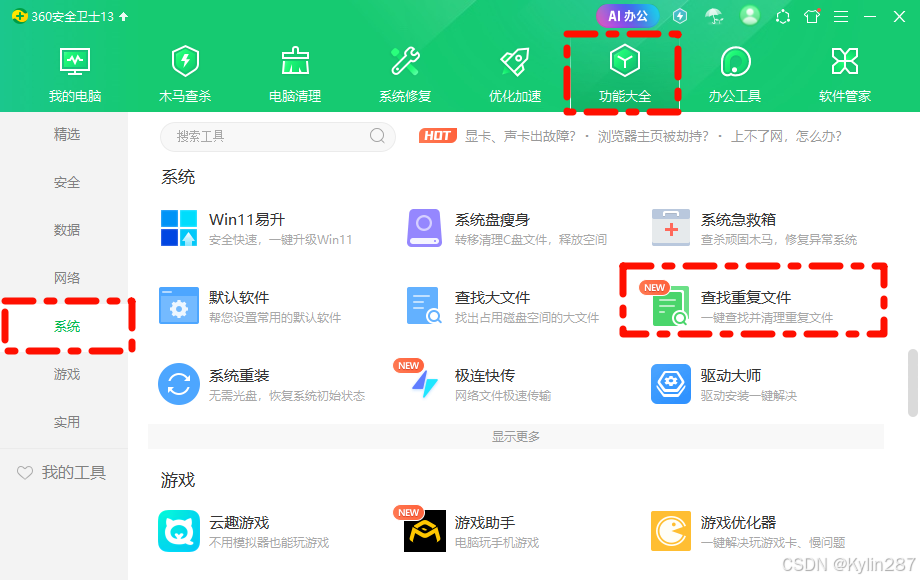Click the umbrella icon in title bar
This screenshot has height=580, width=920.
tap(714, 16)
